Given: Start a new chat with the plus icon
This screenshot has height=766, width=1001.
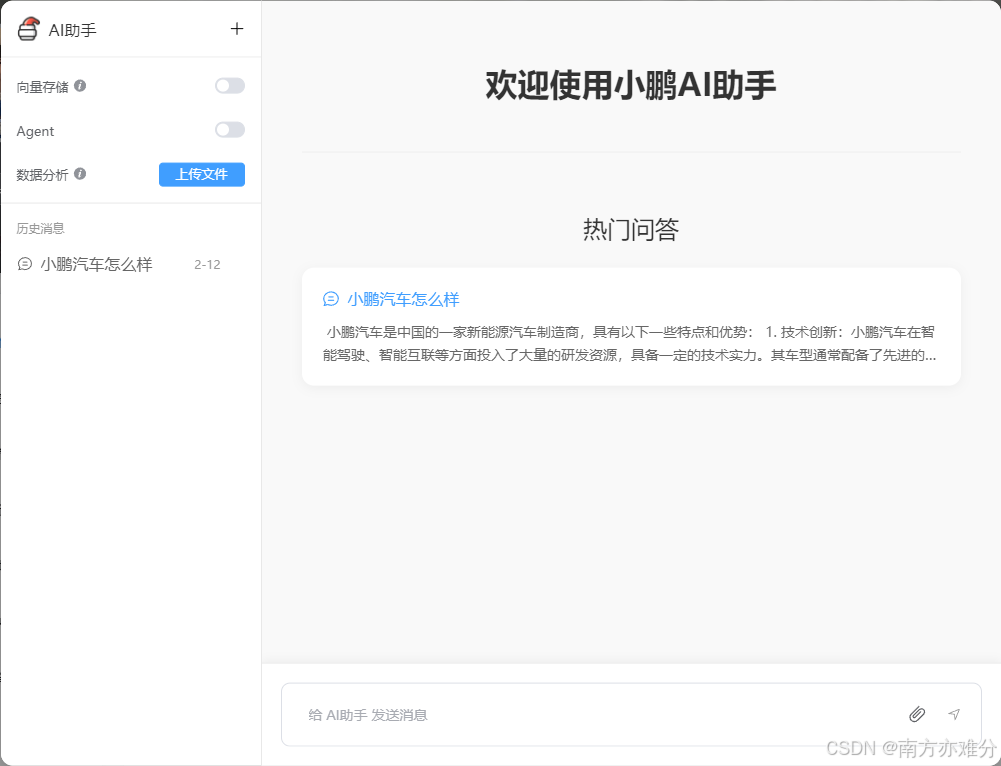Looking at the screenshot, I should pos(237,29).
